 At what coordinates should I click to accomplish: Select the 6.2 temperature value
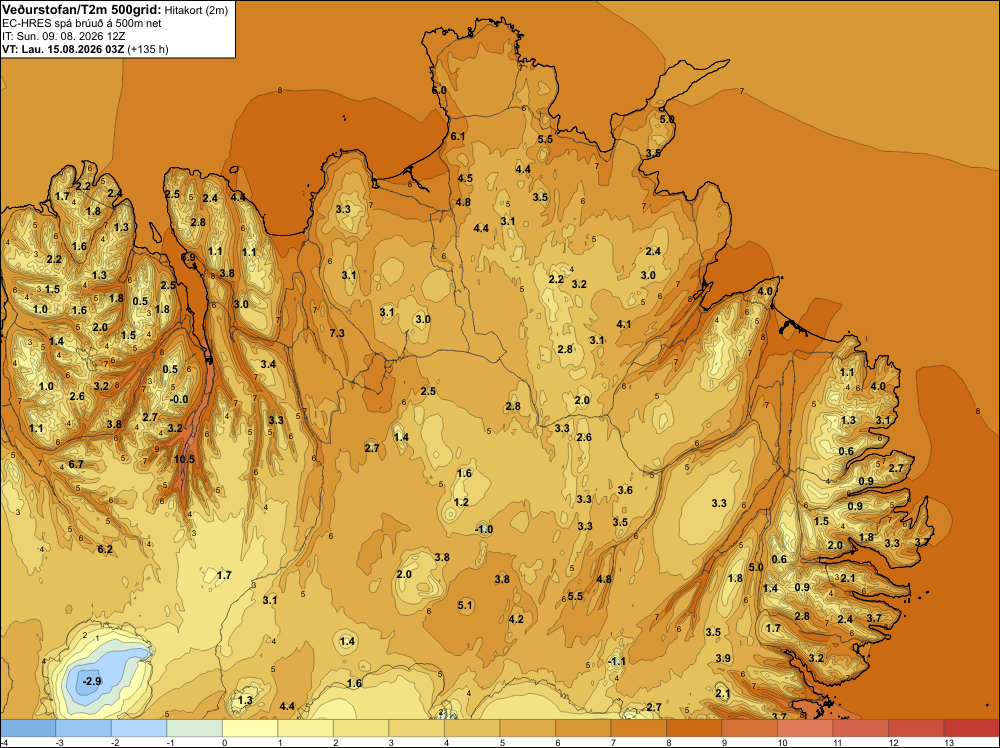coord(105,549)
